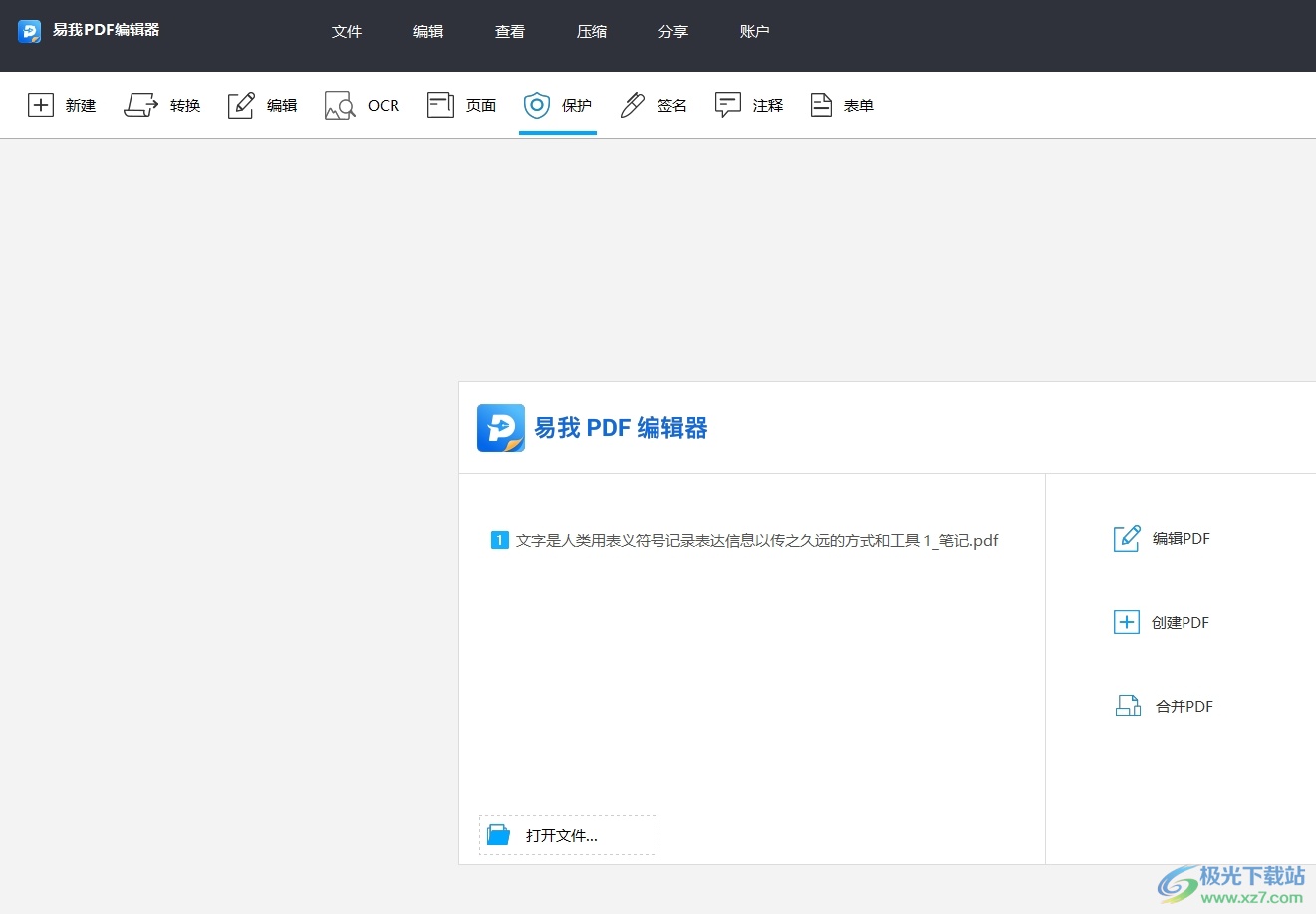Click the 创建PDF link text
This screenshot has width=1316, height=914.
pyautogui.click(x=1181, y=623)
